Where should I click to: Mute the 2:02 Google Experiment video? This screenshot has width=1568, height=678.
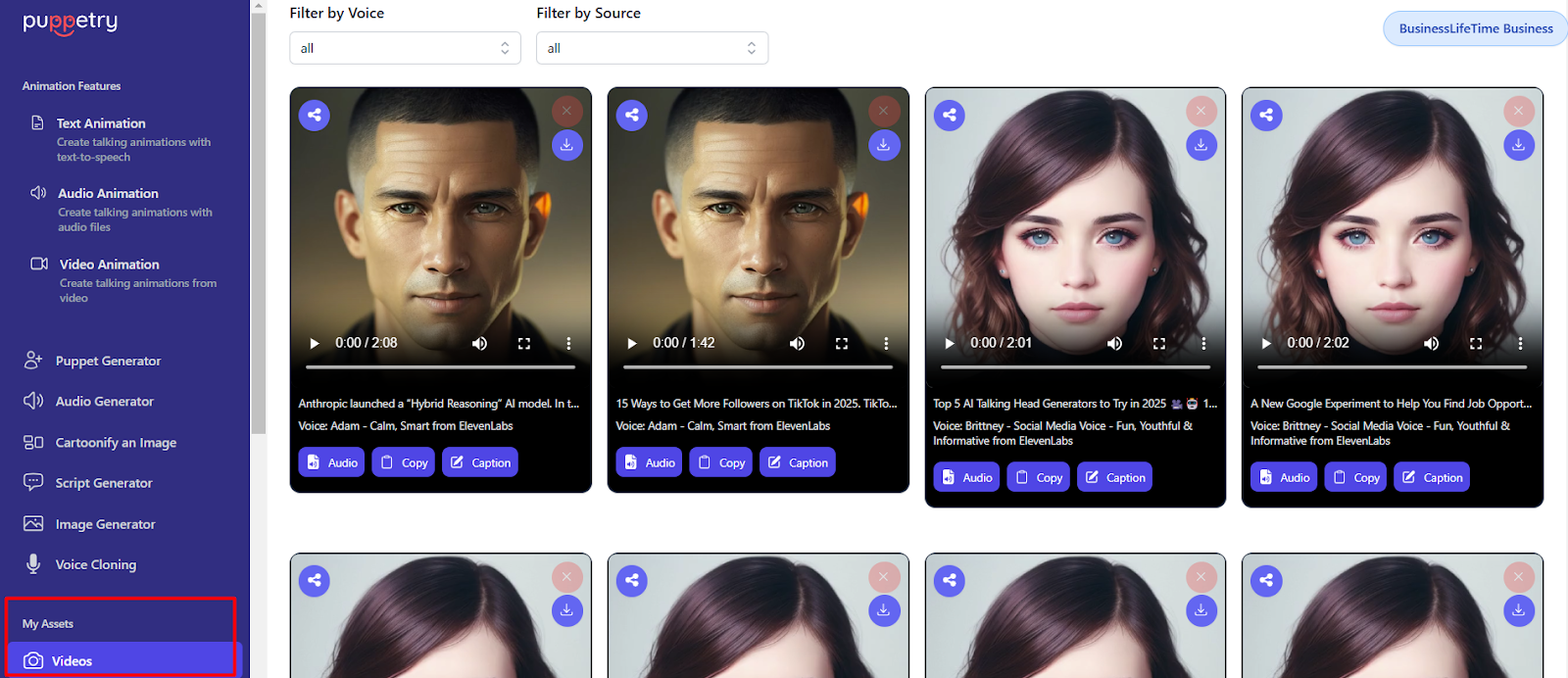1432,343
